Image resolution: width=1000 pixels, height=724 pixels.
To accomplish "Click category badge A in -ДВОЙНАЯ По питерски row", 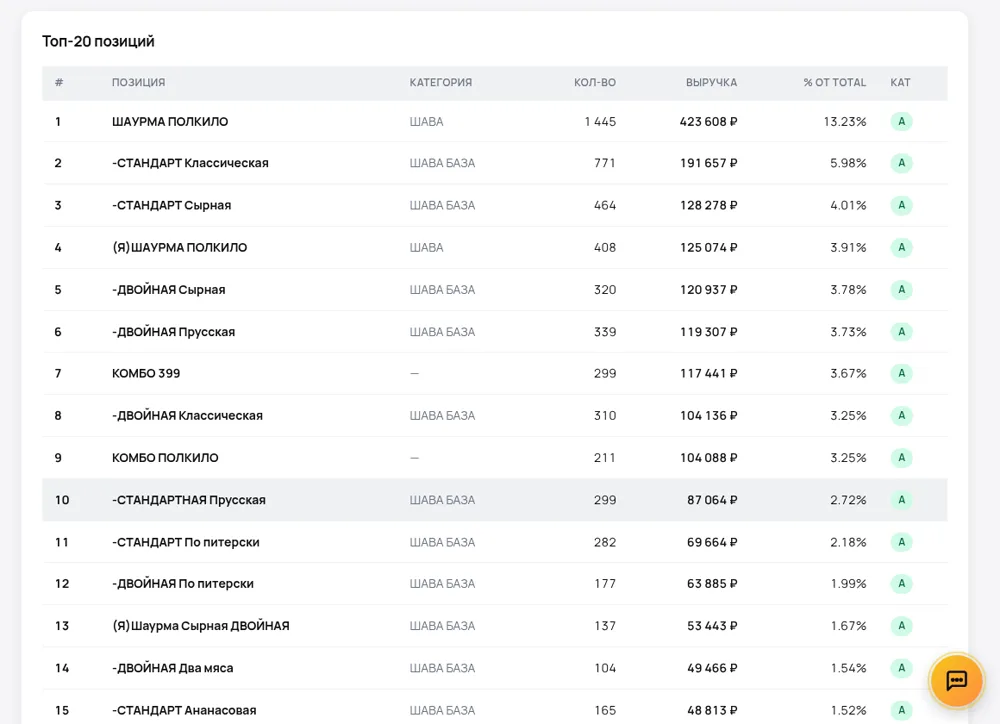I will [901, 584].
